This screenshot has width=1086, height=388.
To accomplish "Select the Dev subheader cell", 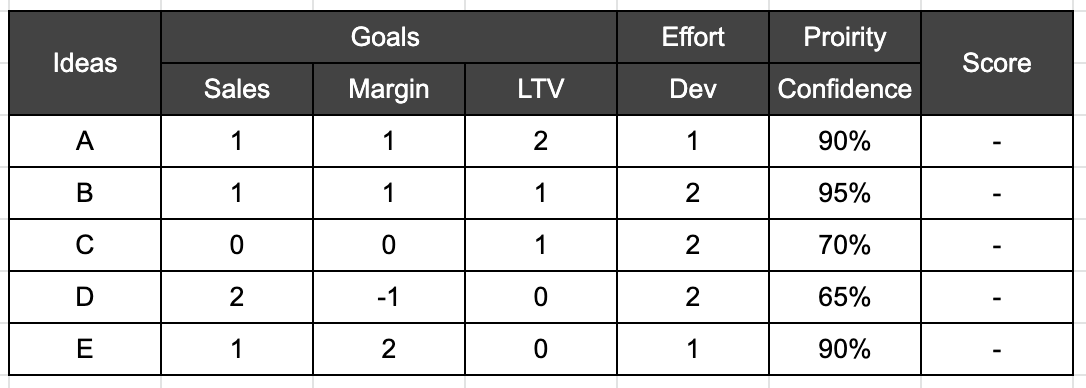I will point(693,89).
